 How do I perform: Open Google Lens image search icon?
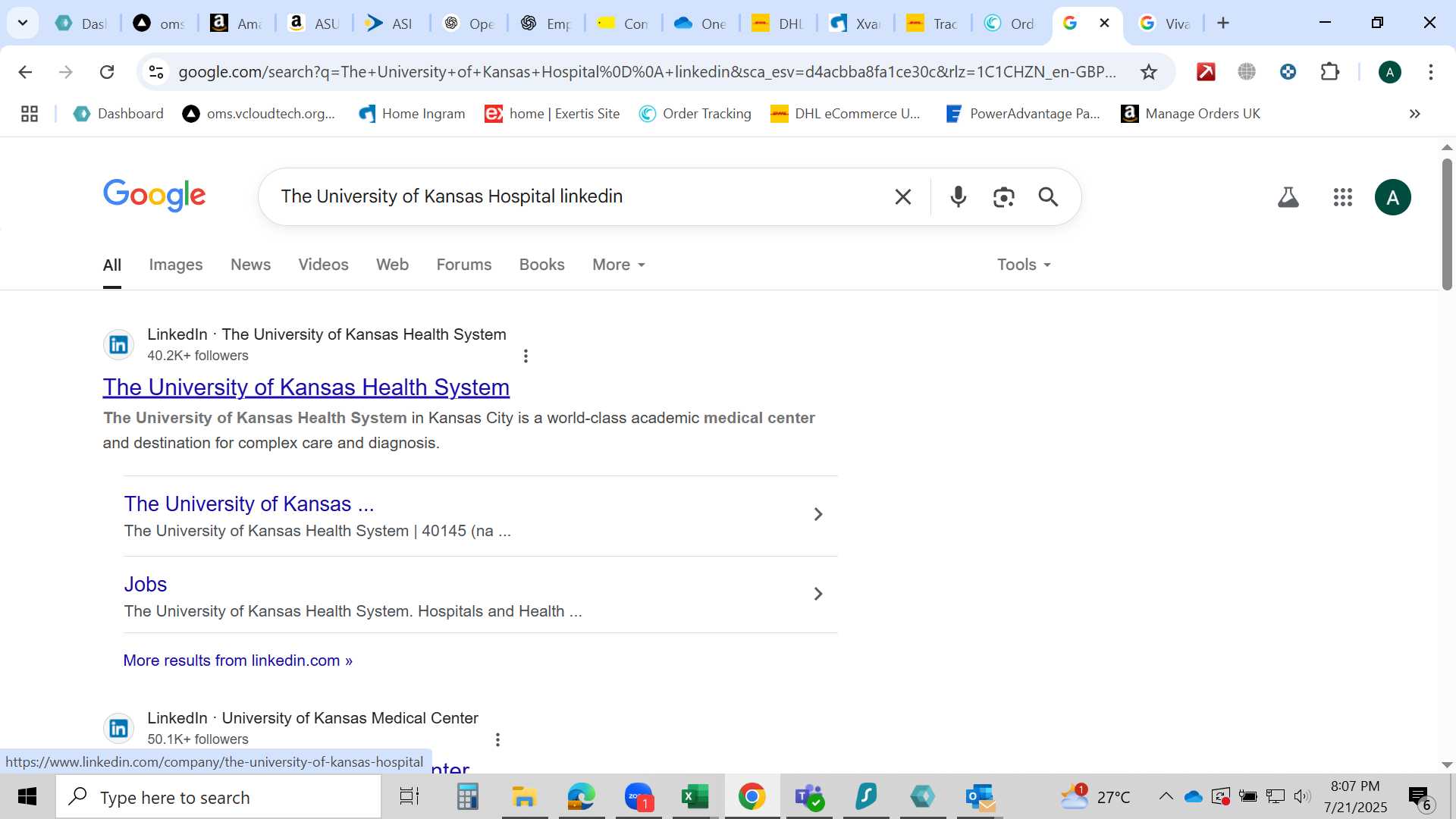click(1003, 197)
